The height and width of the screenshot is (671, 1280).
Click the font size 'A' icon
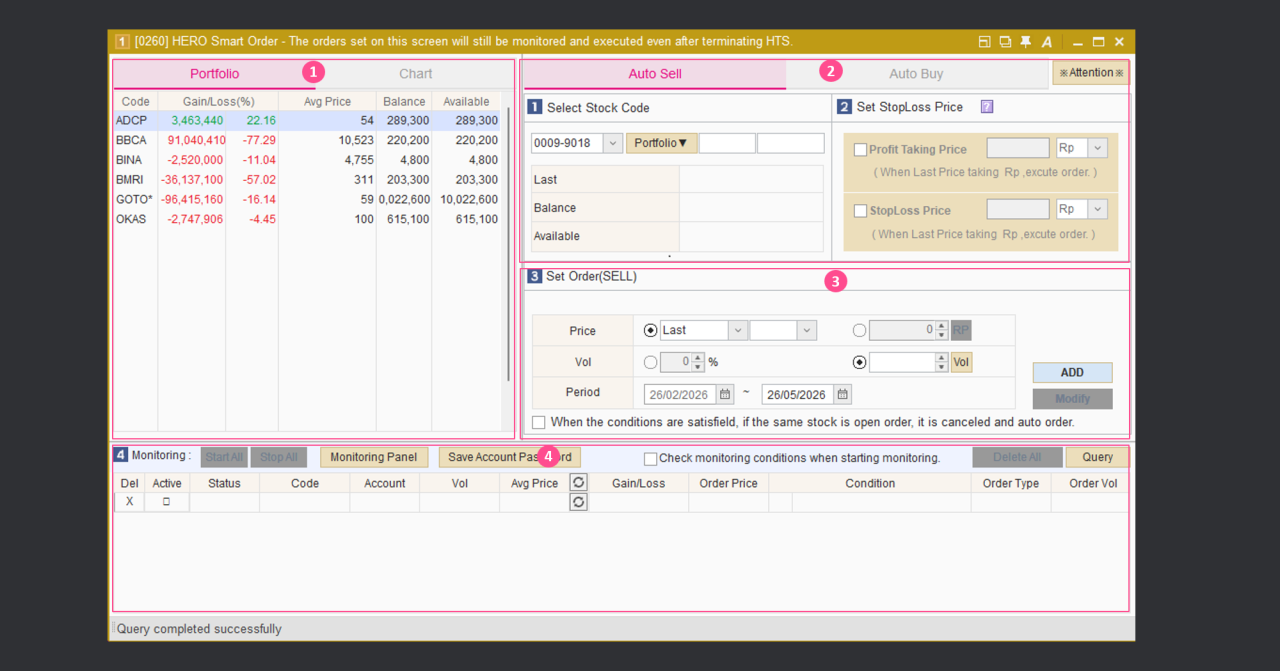[1046, 42]
